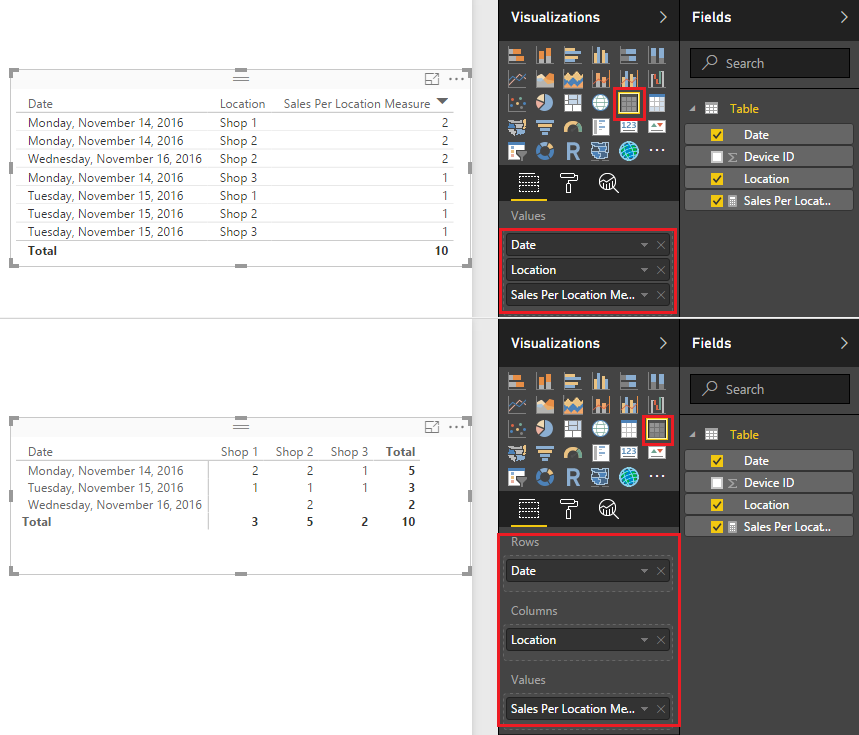The height and width of the screenshot is (735, 859).
Task: Uncheck Sales Per Locat.. in upper Fields pane
Action: point(717,201)
